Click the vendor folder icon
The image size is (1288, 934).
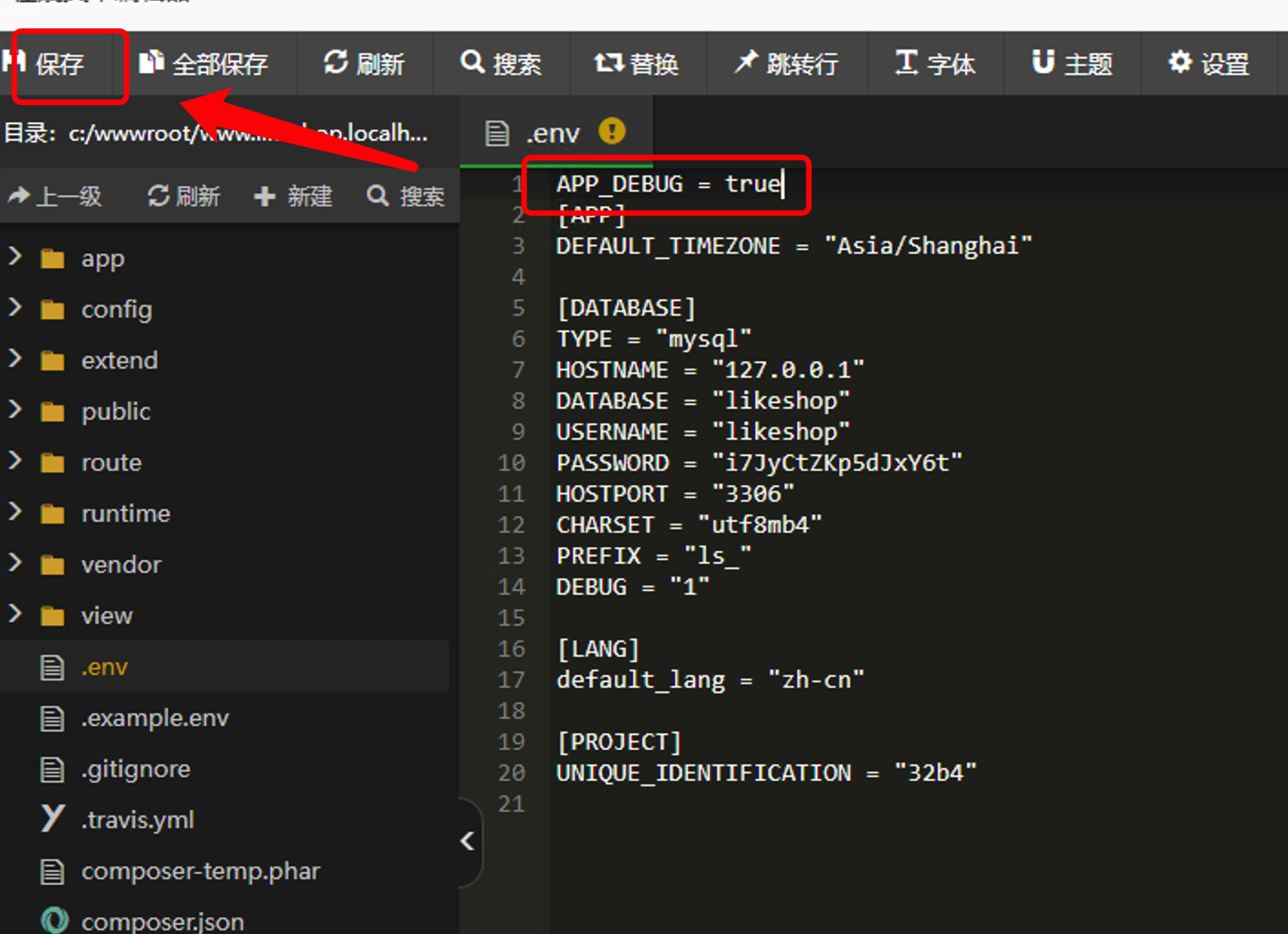coord(53,566)
